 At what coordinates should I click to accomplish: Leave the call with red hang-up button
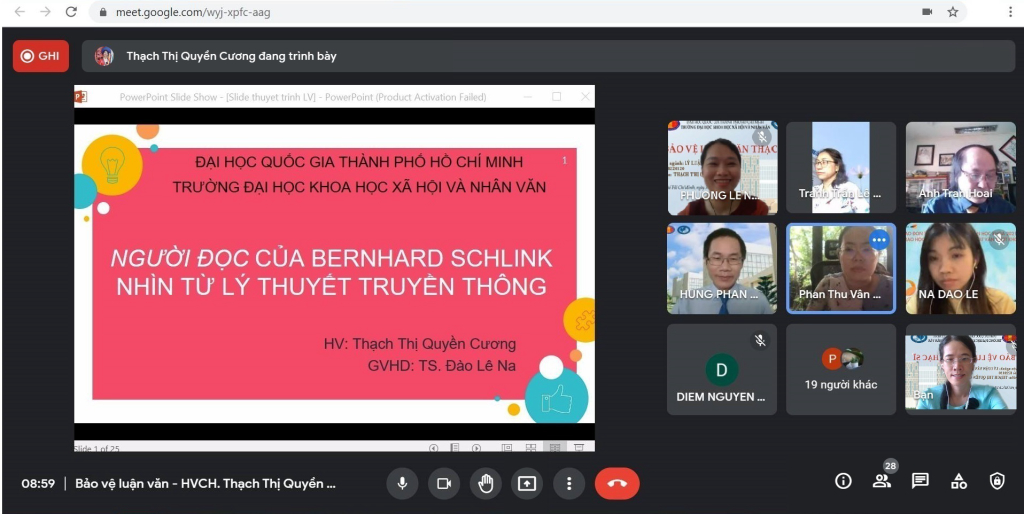617,483
